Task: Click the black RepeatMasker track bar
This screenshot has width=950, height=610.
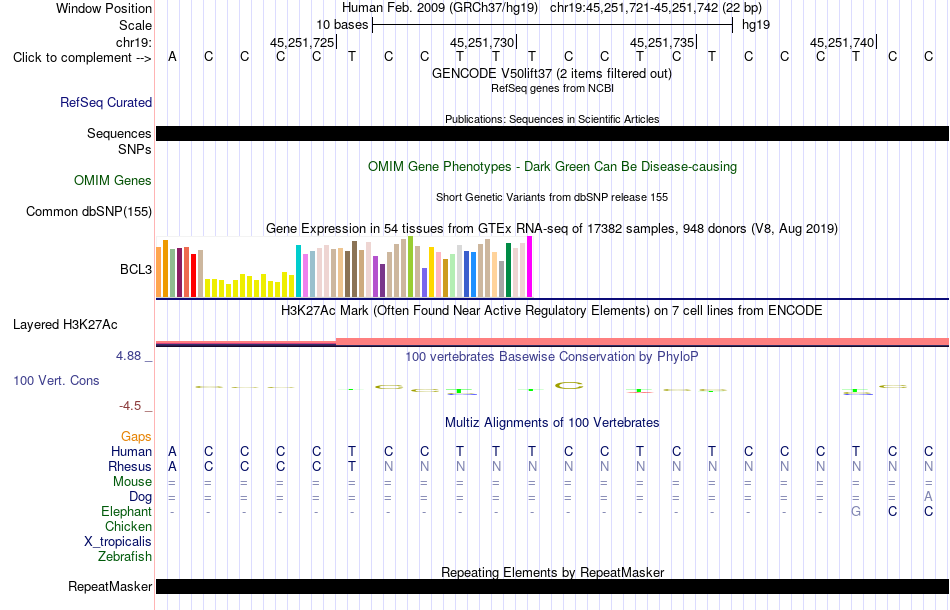Action: tap(553, 586)
